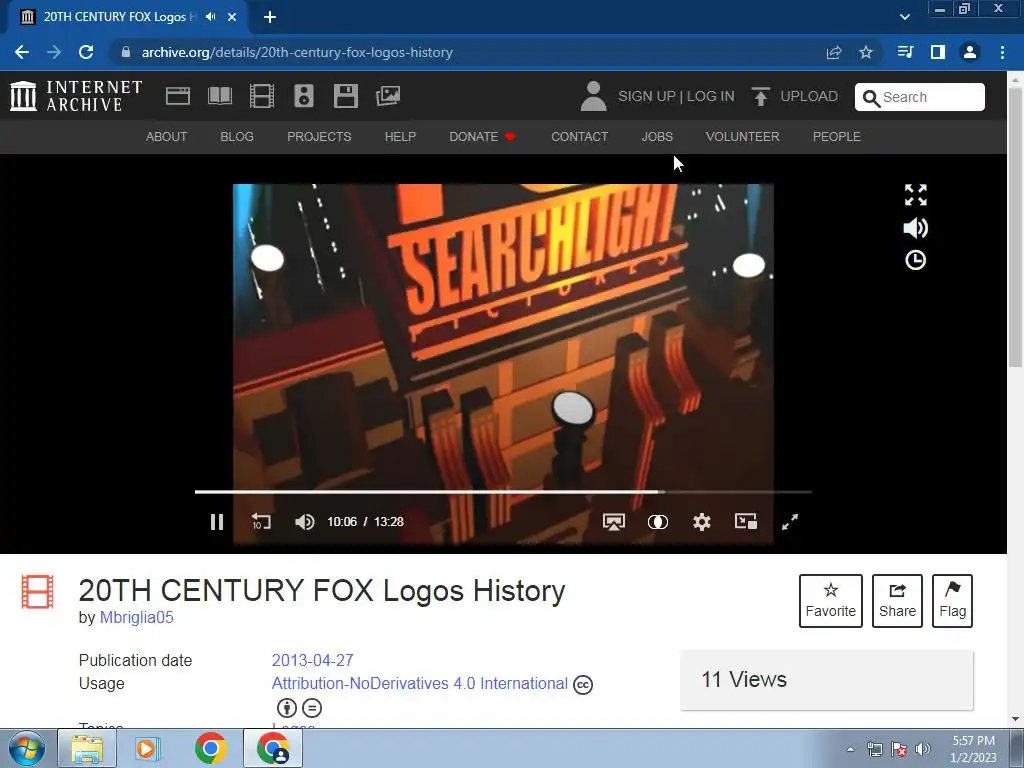Click the address bar URL
The width and height of the screenshot is (1024, 768).
tap(297, 52)
